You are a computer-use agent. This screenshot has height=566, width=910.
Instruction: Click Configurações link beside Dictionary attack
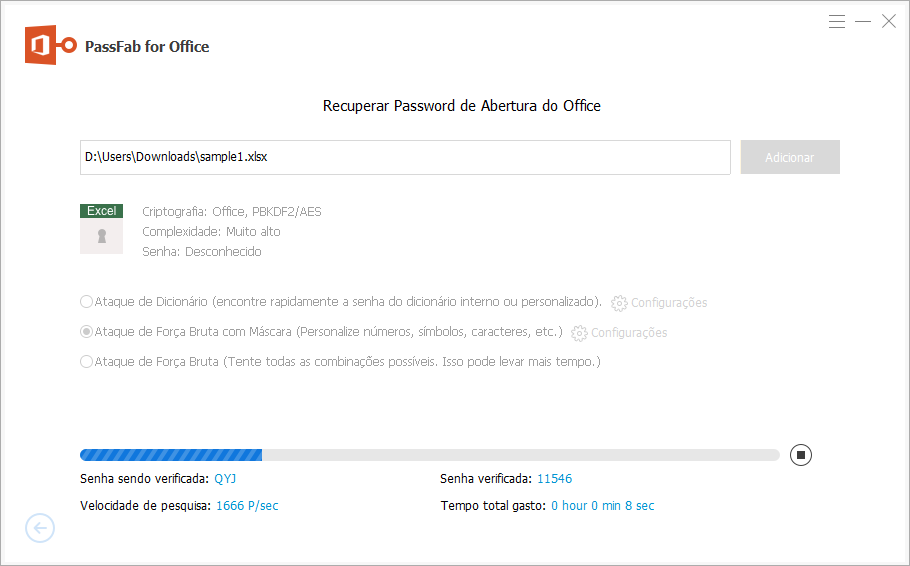[669, 303]
